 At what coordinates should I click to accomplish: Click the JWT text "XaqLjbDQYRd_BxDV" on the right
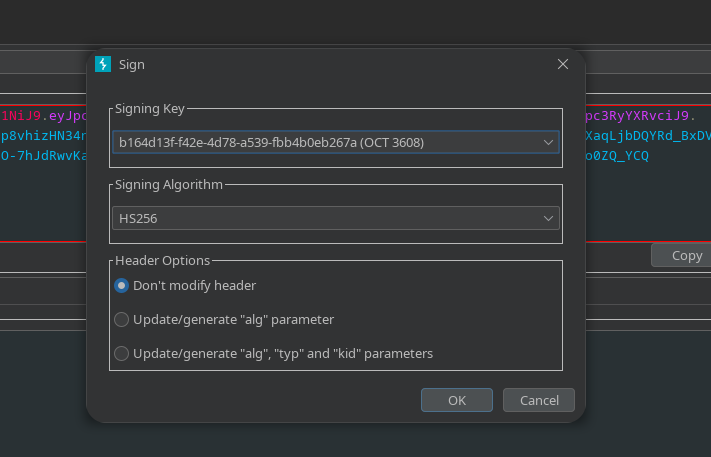pos(648,135)
